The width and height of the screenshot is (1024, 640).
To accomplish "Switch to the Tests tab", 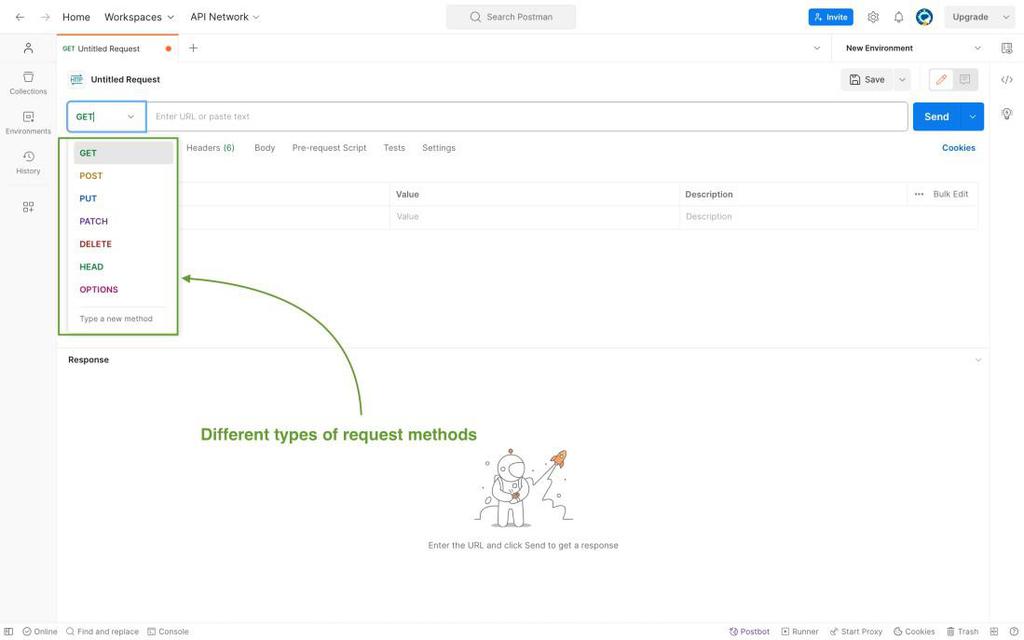I will coord(394,148).
